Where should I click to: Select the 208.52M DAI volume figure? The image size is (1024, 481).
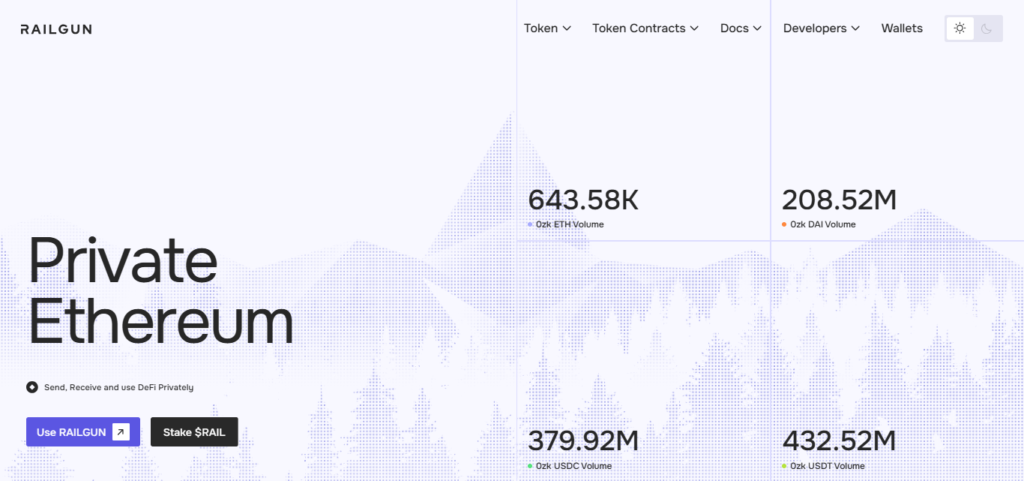(x=839, y=200)
